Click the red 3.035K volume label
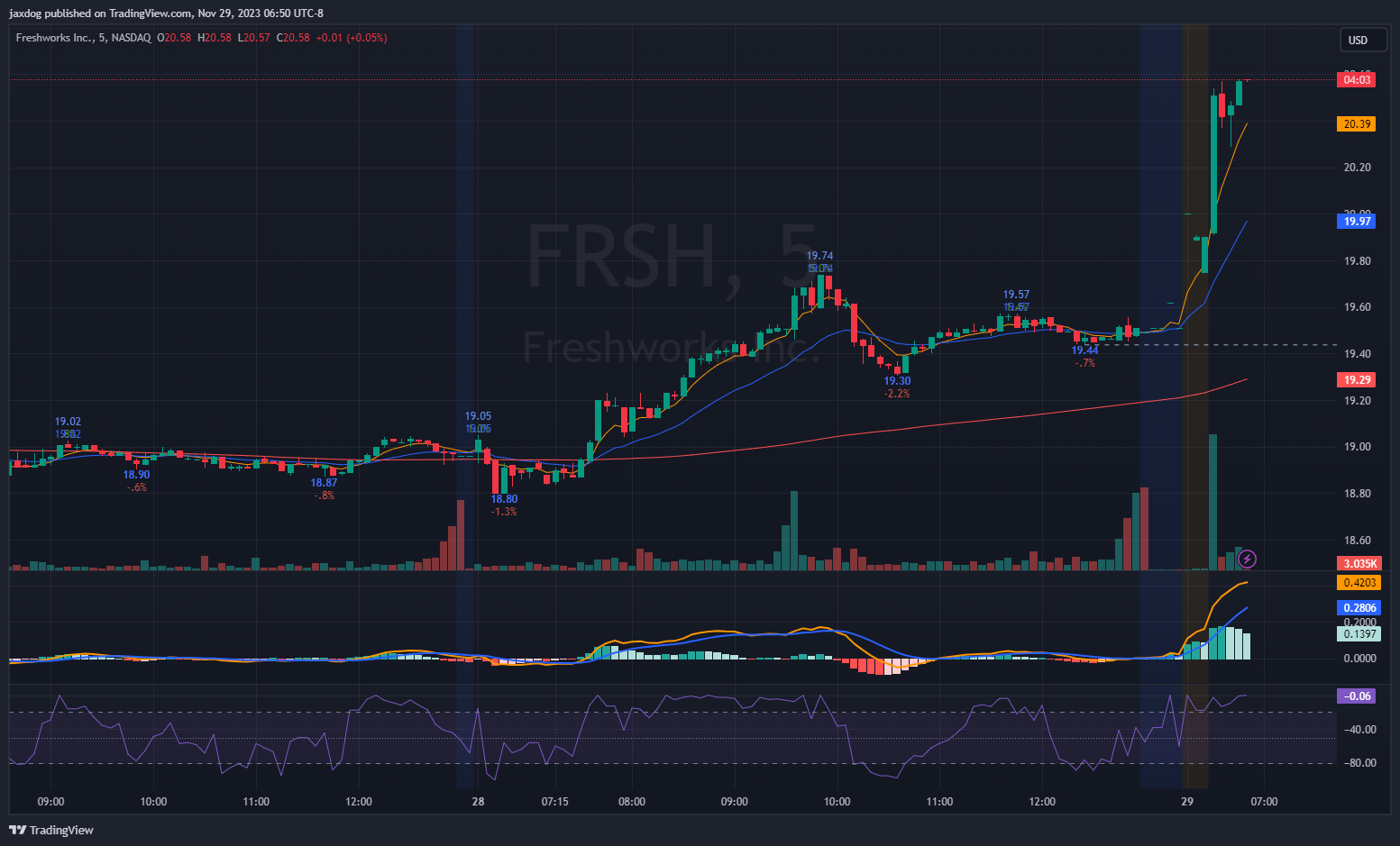The height and width of the screenshot is (846, 1400). point(1359,564)
